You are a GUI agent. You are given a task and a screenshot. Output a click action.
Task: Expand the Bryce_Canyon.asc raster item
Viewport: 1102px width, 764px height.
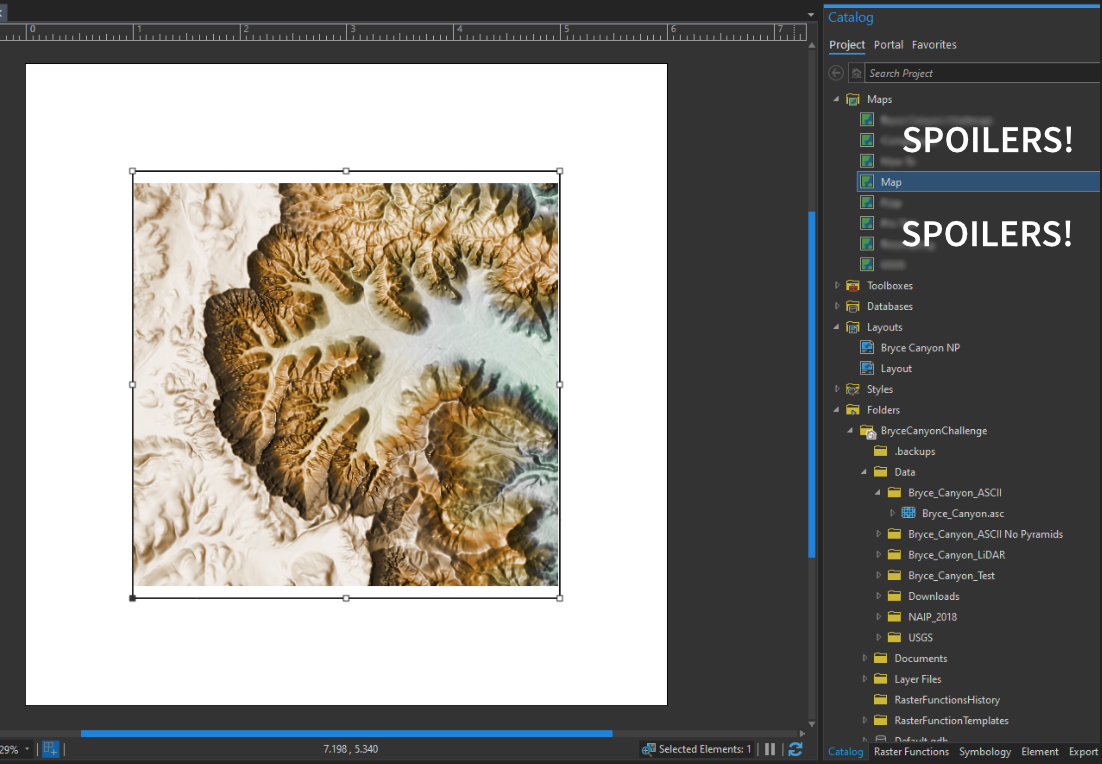(x=892, y=514)
